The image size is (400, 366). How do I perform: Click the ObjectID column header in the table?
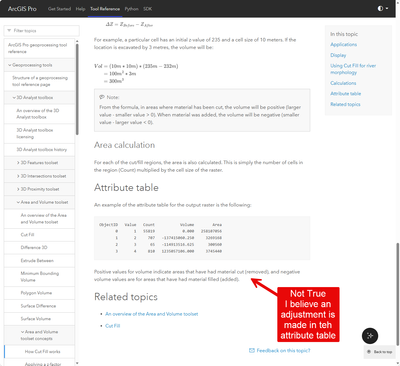tap(108, 225)
